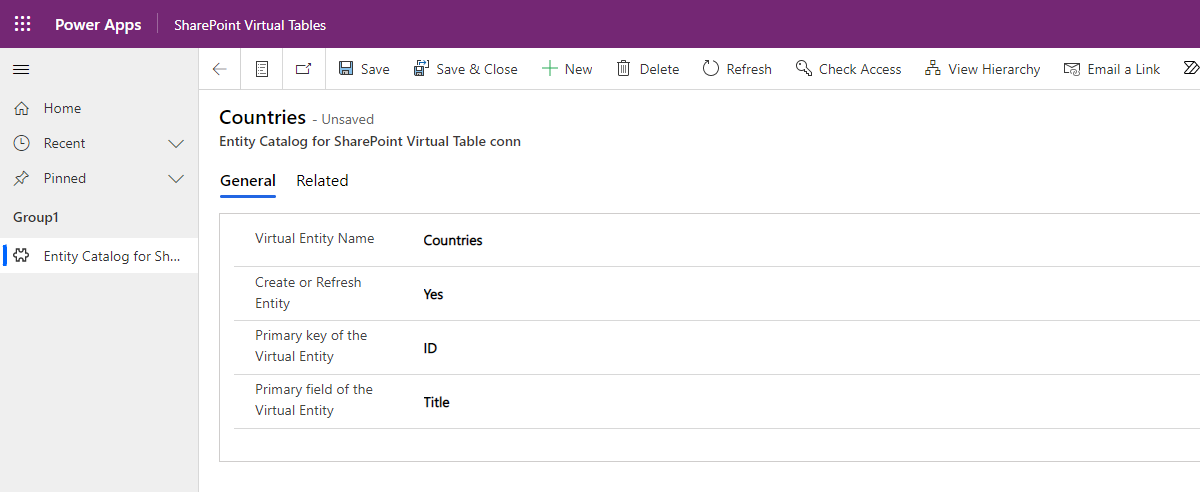Expand the Pinned section chevron
Viewport: 1200px width, 492px height.
[x=176, y=179]
